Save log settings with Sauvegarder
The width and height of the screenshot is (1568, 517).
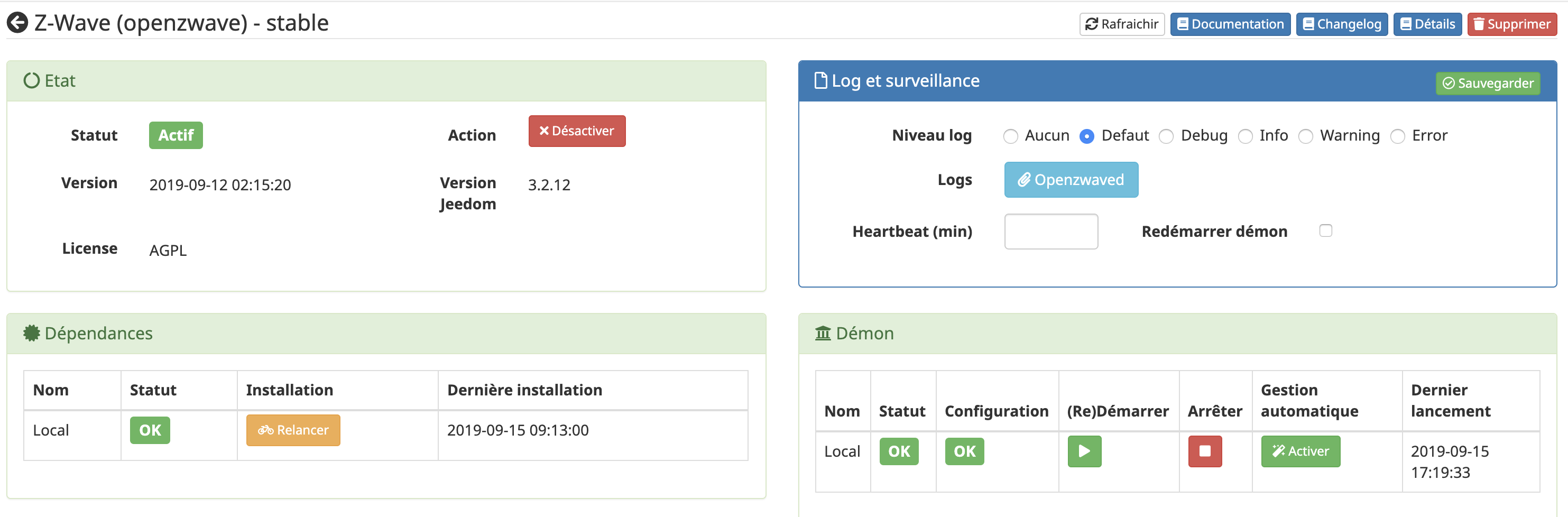[x=1488, y=84]
